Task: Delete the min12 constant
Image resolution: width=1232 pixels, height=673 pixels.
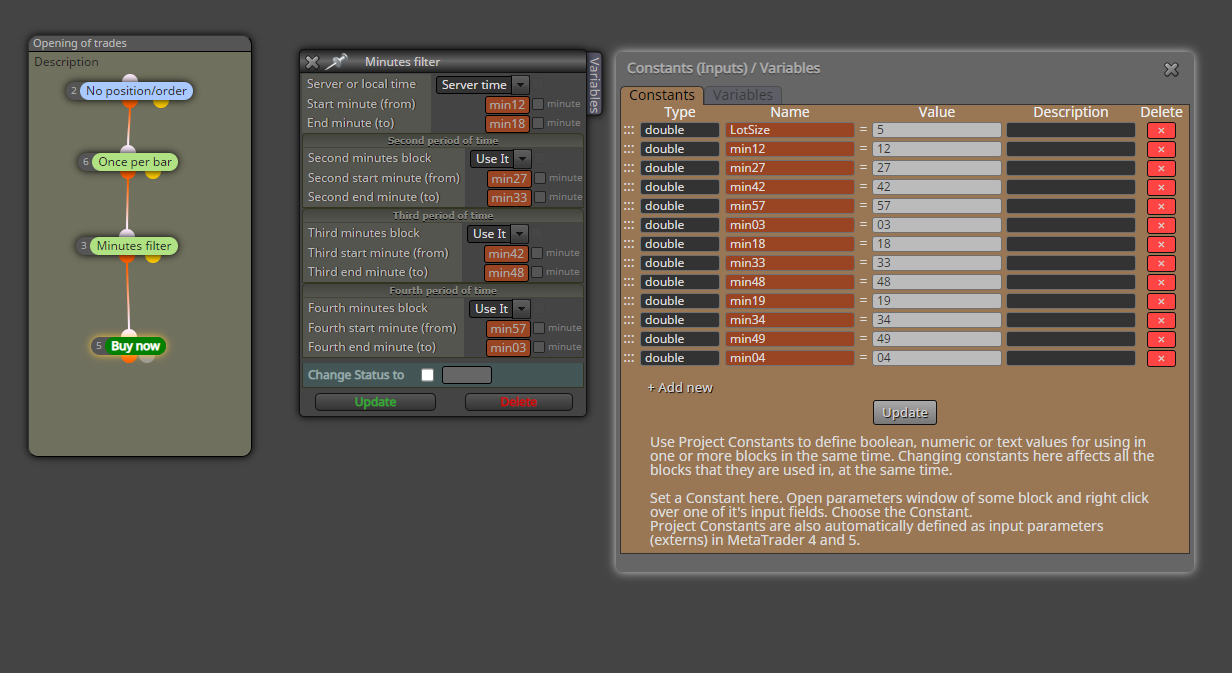Action: click(x=1161, y=149)
